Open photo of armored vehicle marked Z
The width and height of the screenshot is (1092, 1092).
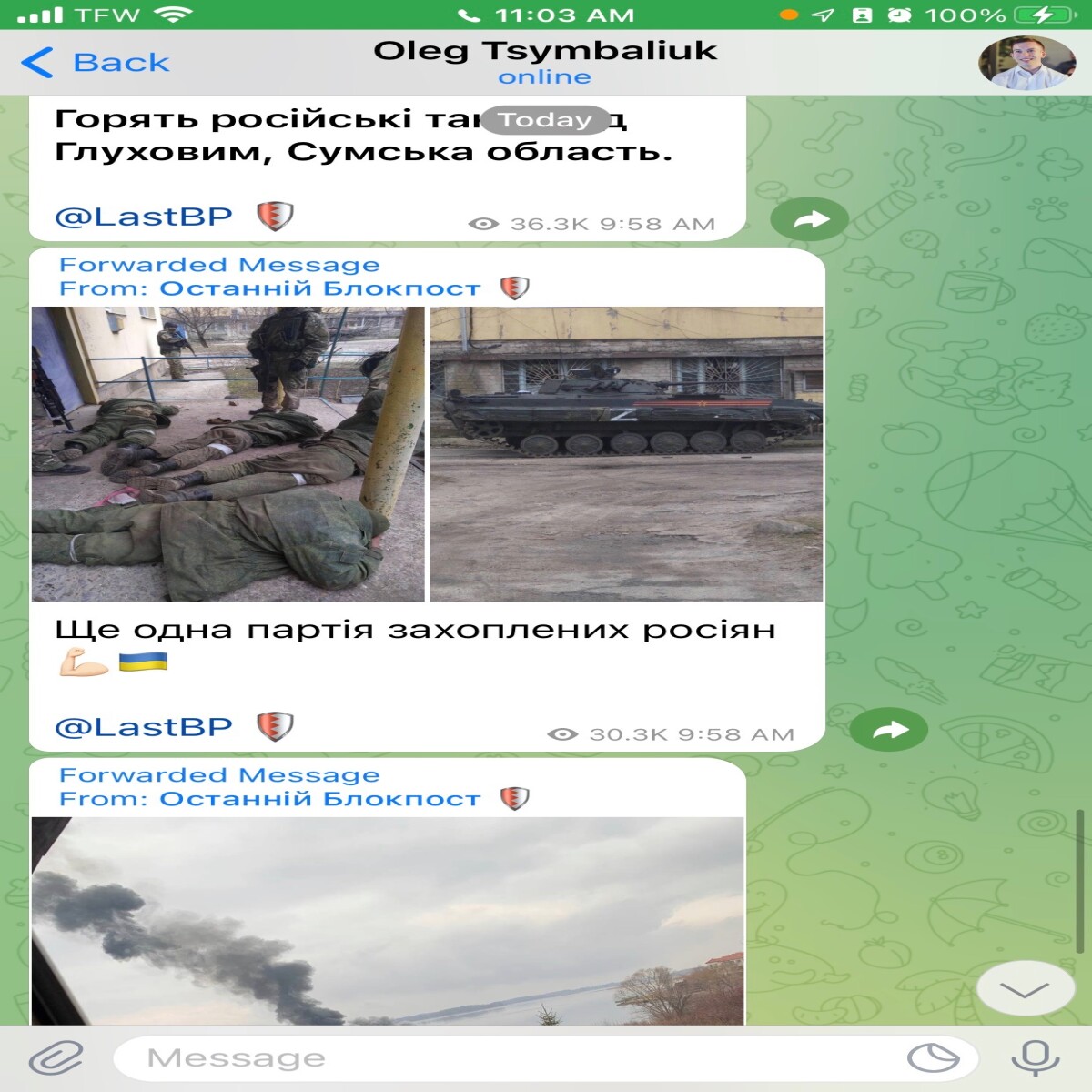coord(626,454)
